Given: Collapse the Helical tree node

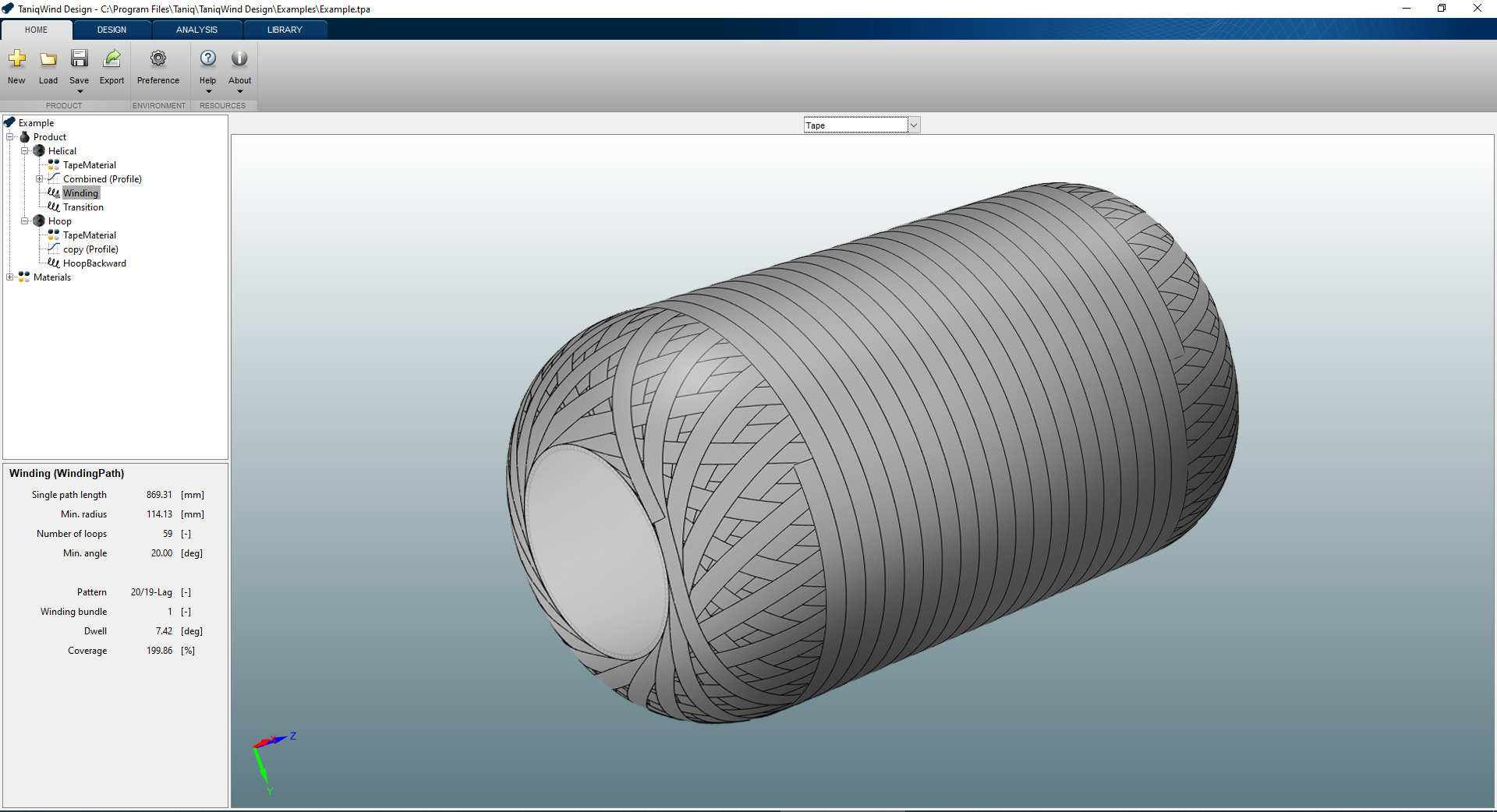Looking at the screenshot, I should [x=25, y=151].
